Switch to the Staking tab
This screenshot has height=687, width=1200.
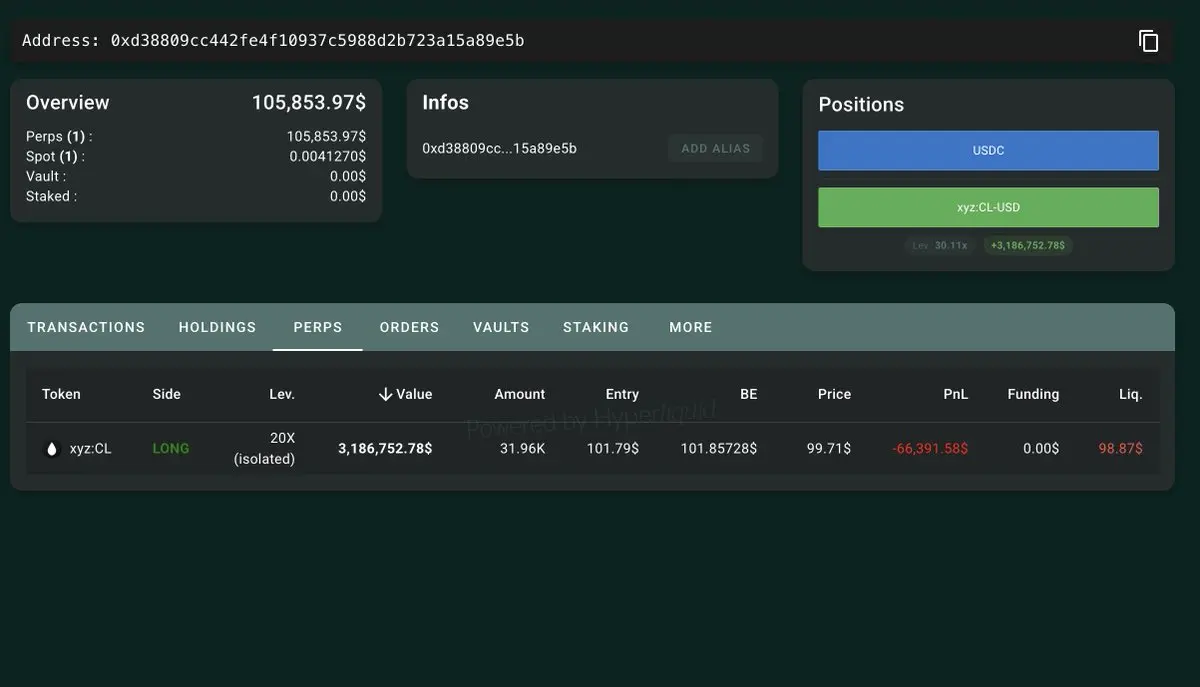(x=596, y=327)
